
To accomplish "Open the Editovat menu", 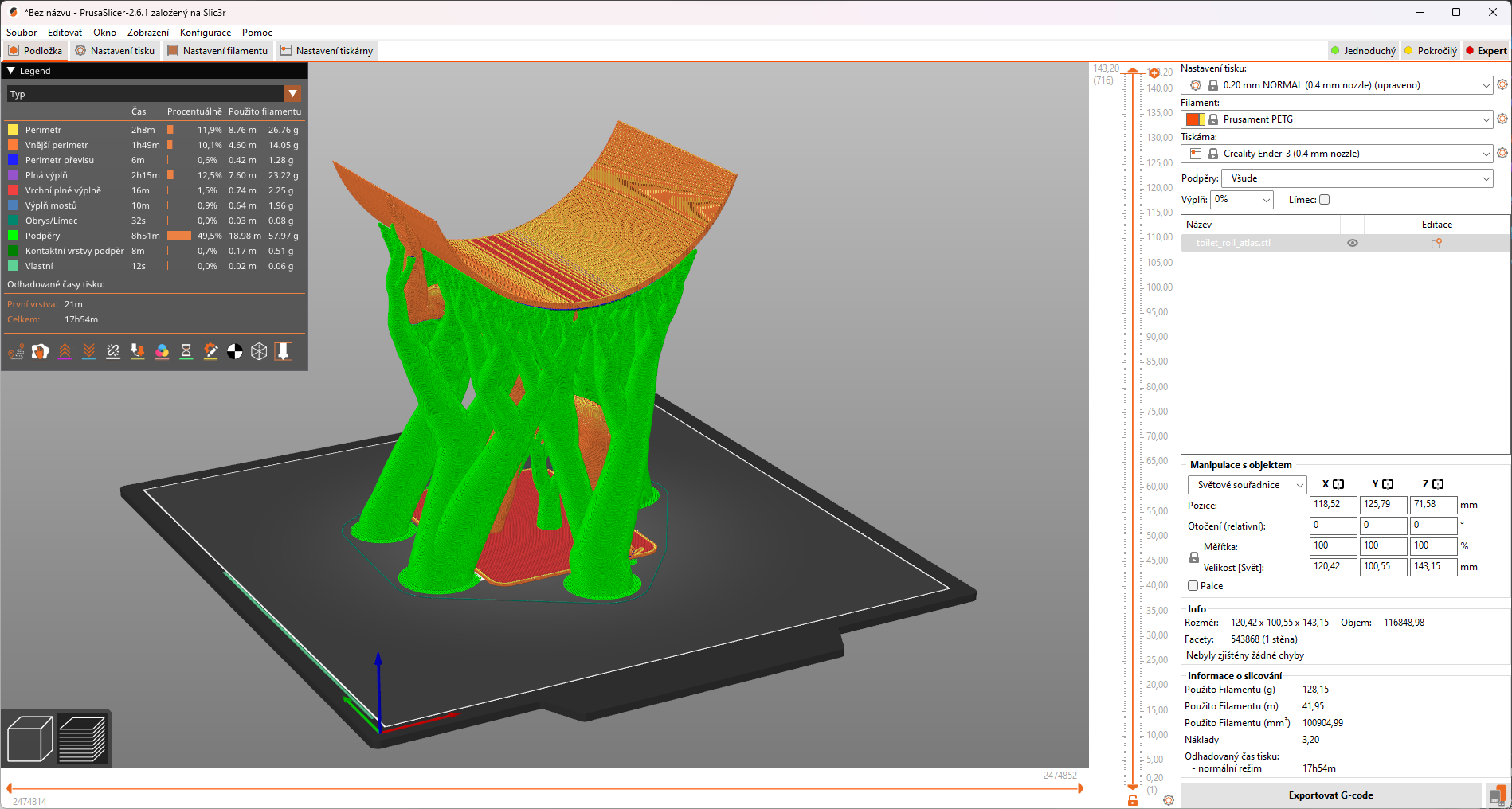I will 65,33.
